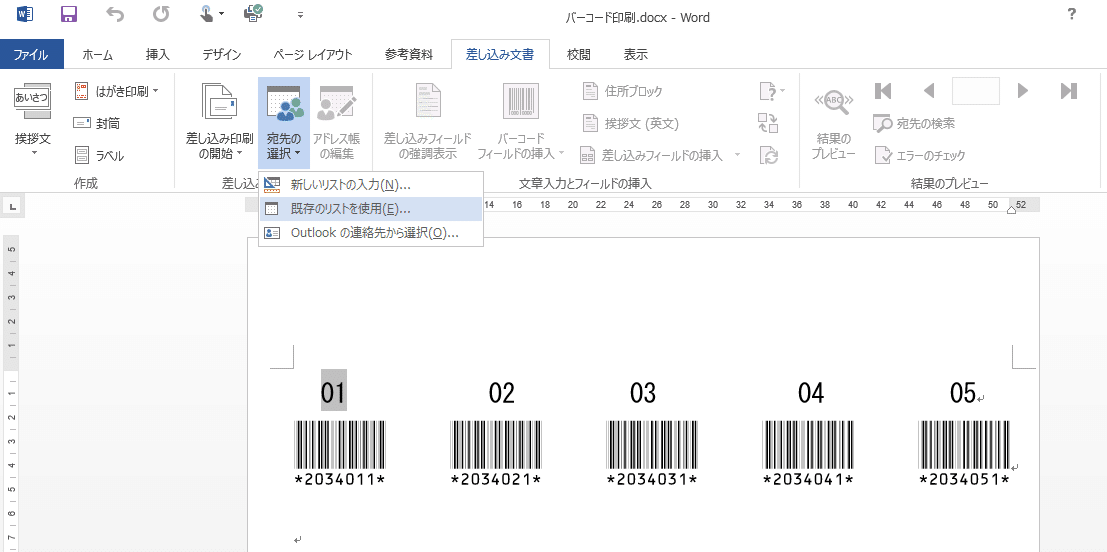Click バーコードフィールドの挿入 button

pos(521,121)
